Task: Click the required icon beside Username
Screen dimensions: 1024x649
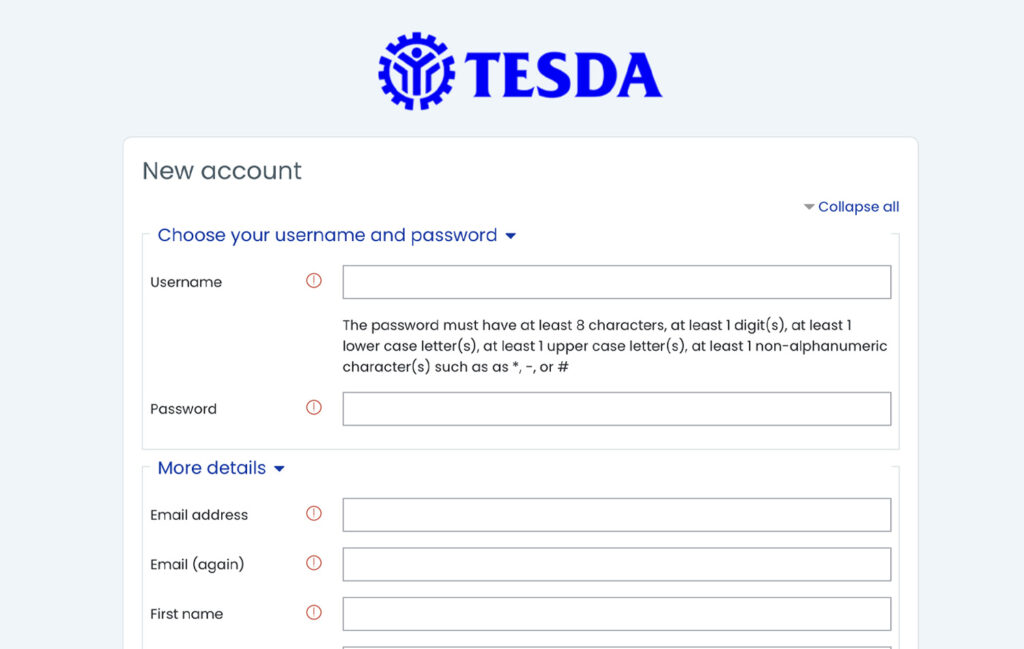Action: click(313, 281)
